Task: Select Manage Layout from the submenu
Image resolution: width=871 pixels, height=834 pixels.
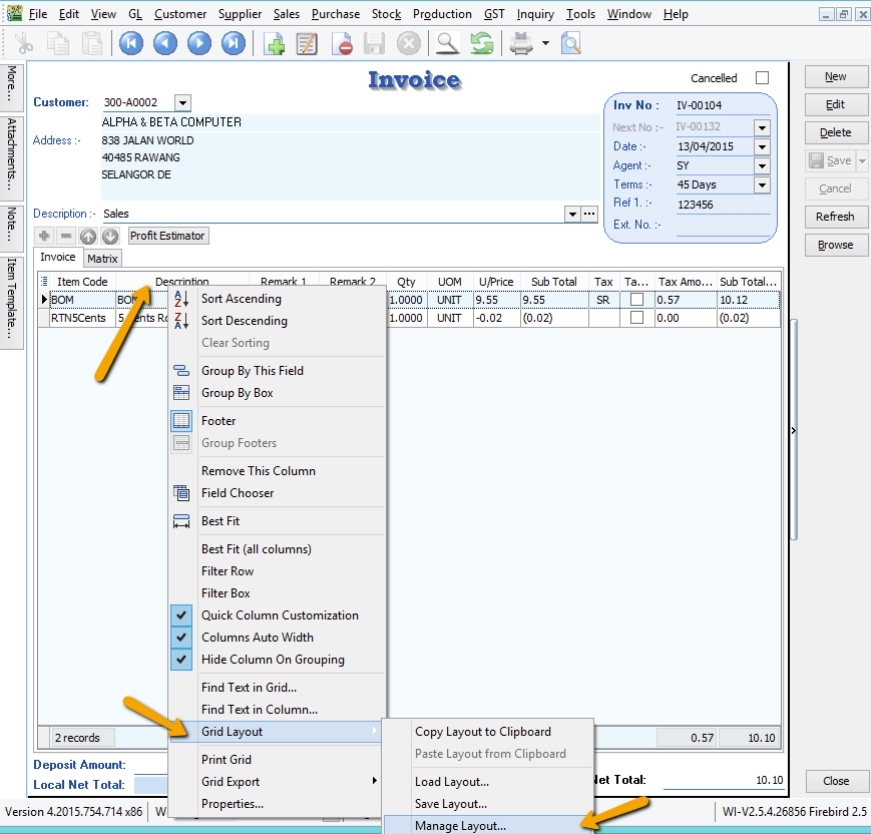Action: 465,827
